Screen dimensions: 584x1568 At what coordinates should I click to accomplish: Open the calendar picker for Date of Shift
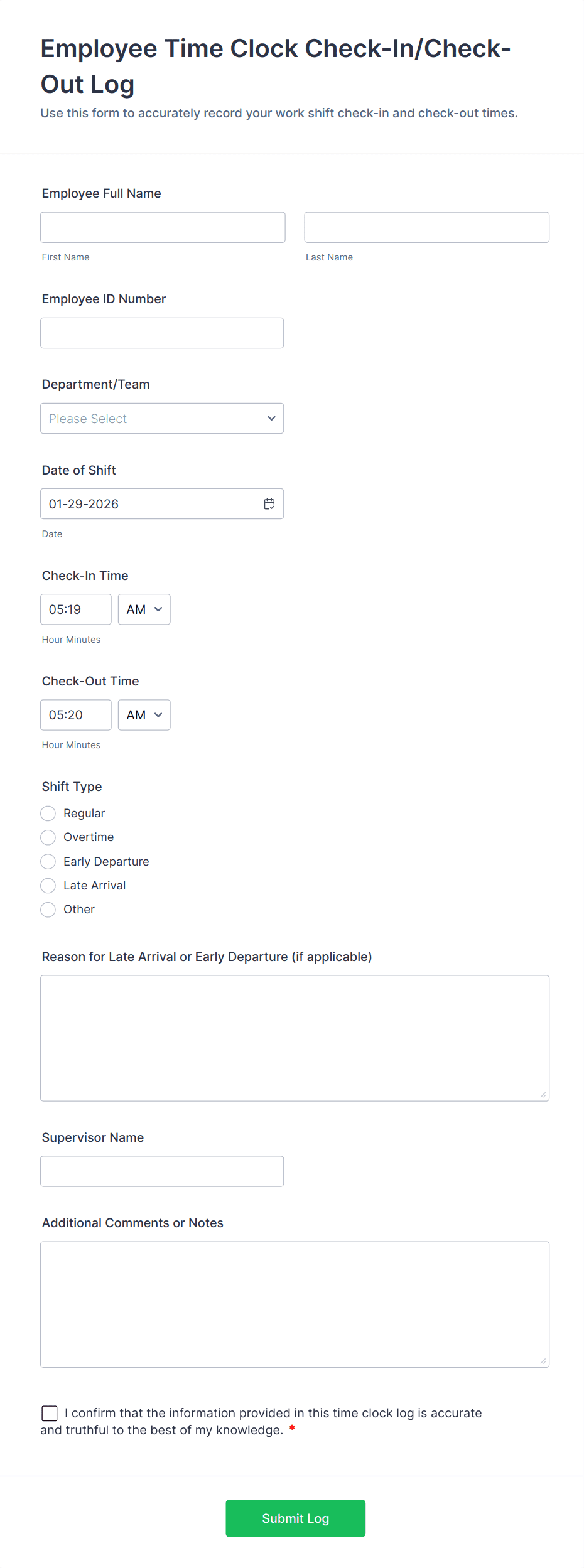[269, 503]
